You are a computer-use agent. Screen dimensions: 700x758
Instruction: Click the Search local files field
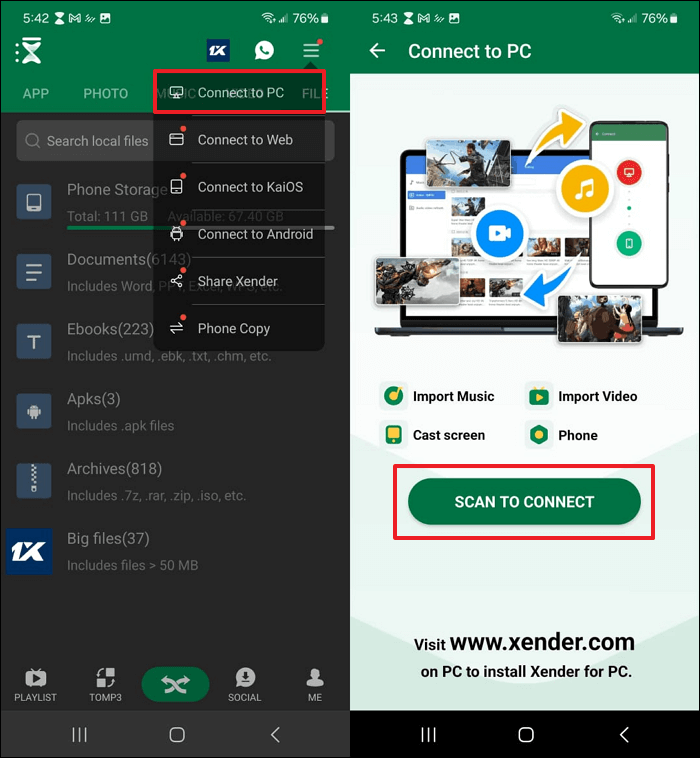85,141
